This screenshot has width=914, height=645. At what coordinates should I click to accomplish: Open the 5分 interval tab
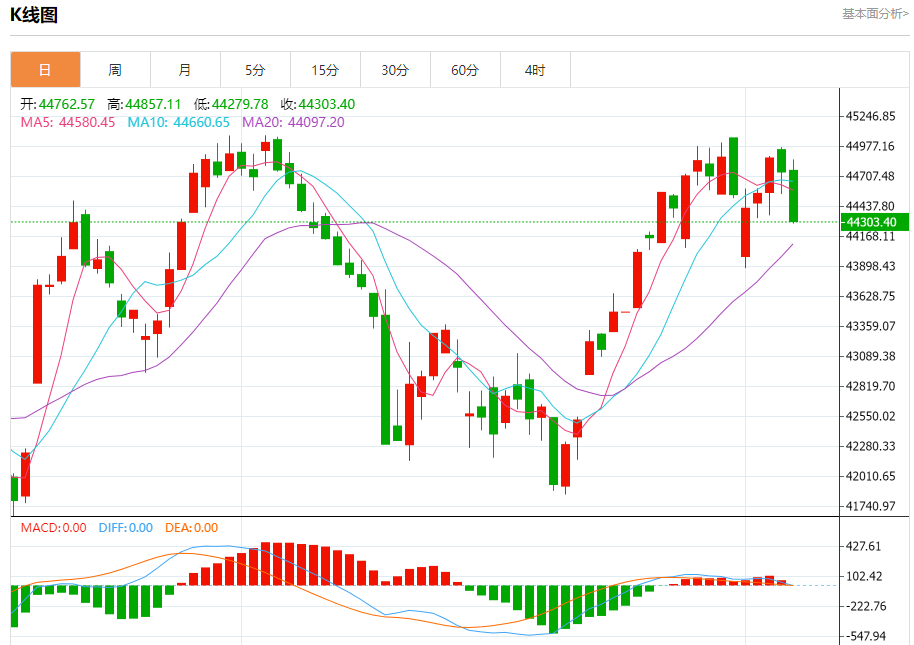[255, 70]
